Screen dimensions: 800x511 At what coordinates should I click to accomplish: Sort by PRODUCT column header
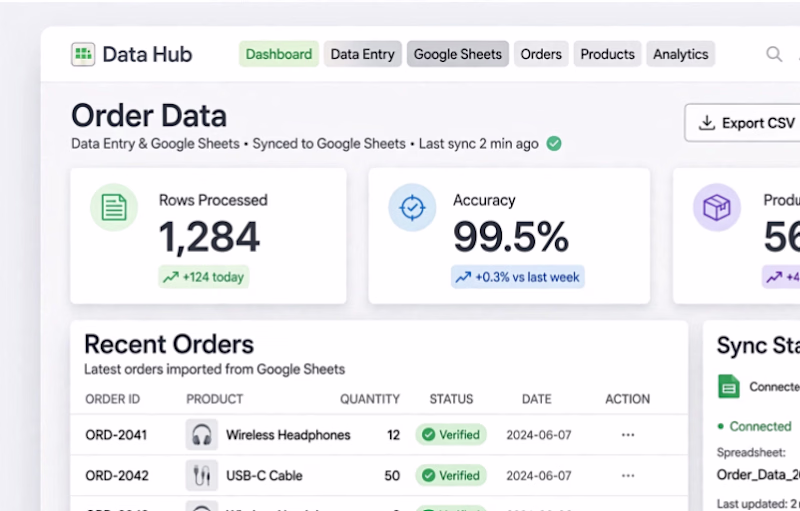click(214, 399)
